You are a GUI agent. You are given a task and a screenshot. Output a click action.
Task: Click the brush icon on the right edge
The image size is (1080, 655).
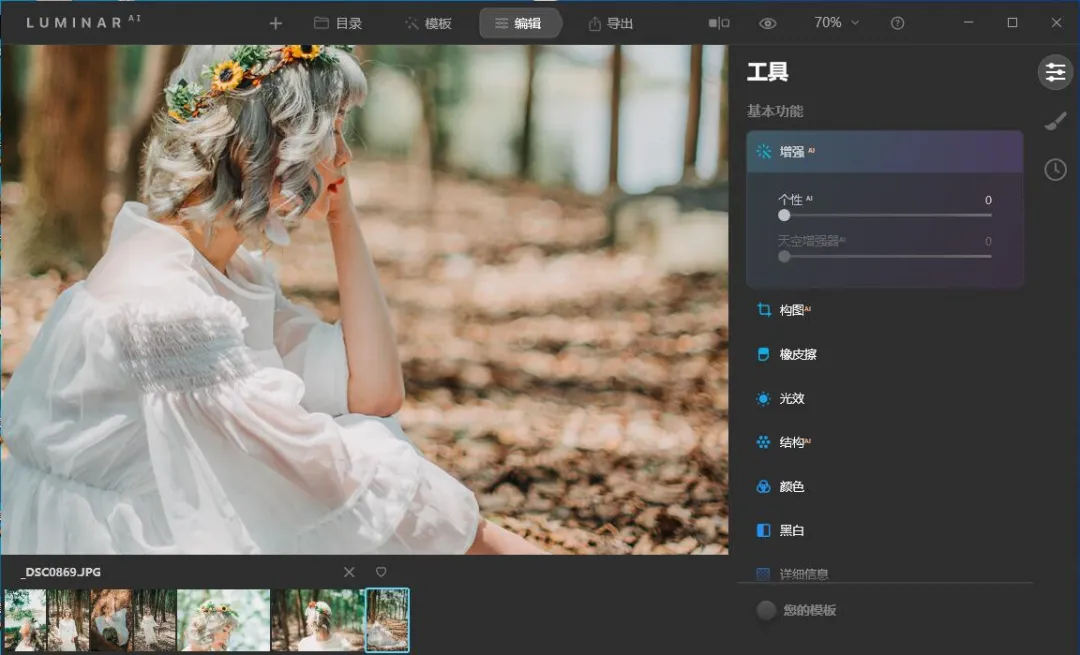pyautogui.click(x=1055, y=122)
